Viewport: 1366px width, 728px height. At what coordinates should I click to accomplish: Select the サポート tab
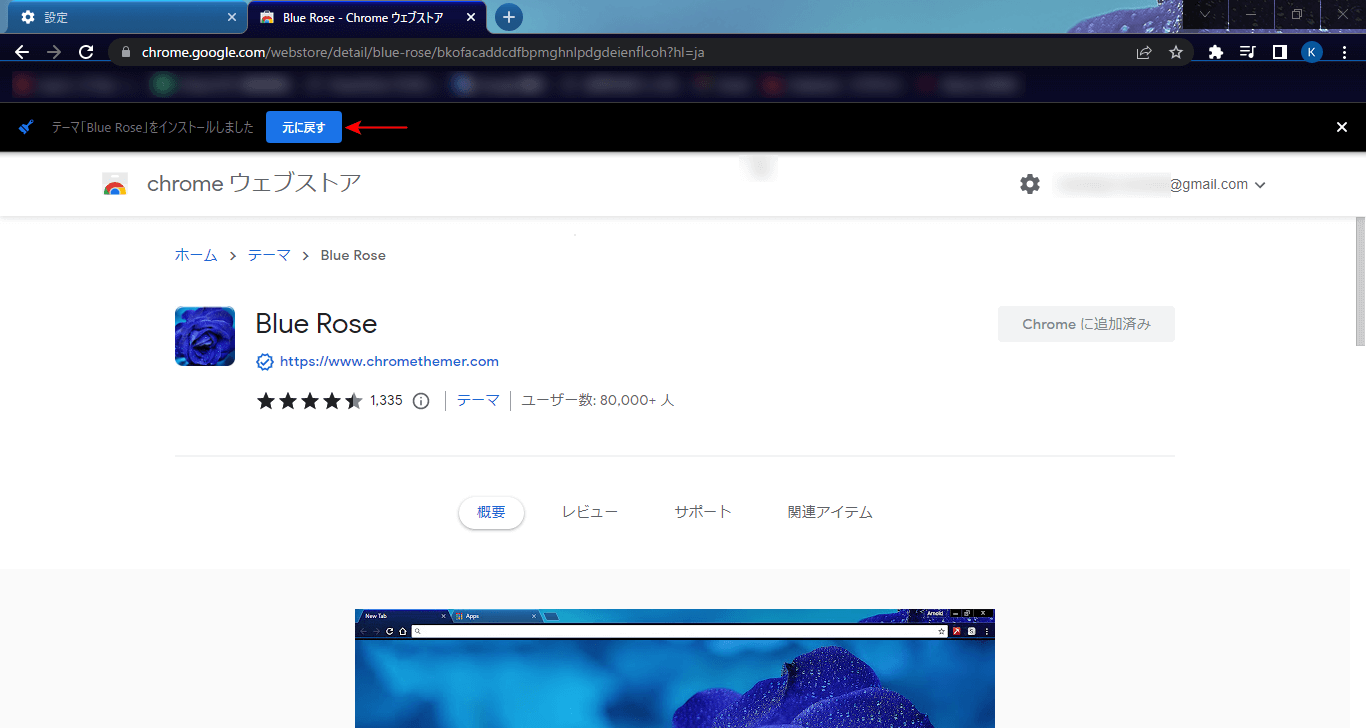click(x=703, y=512)
